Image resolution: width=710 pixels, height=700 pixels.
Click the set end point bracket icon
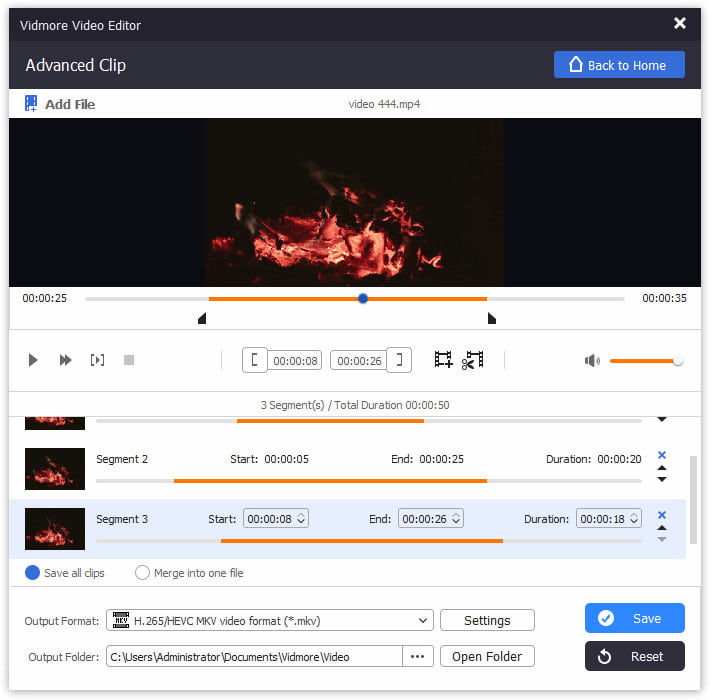tap(400, 360)
